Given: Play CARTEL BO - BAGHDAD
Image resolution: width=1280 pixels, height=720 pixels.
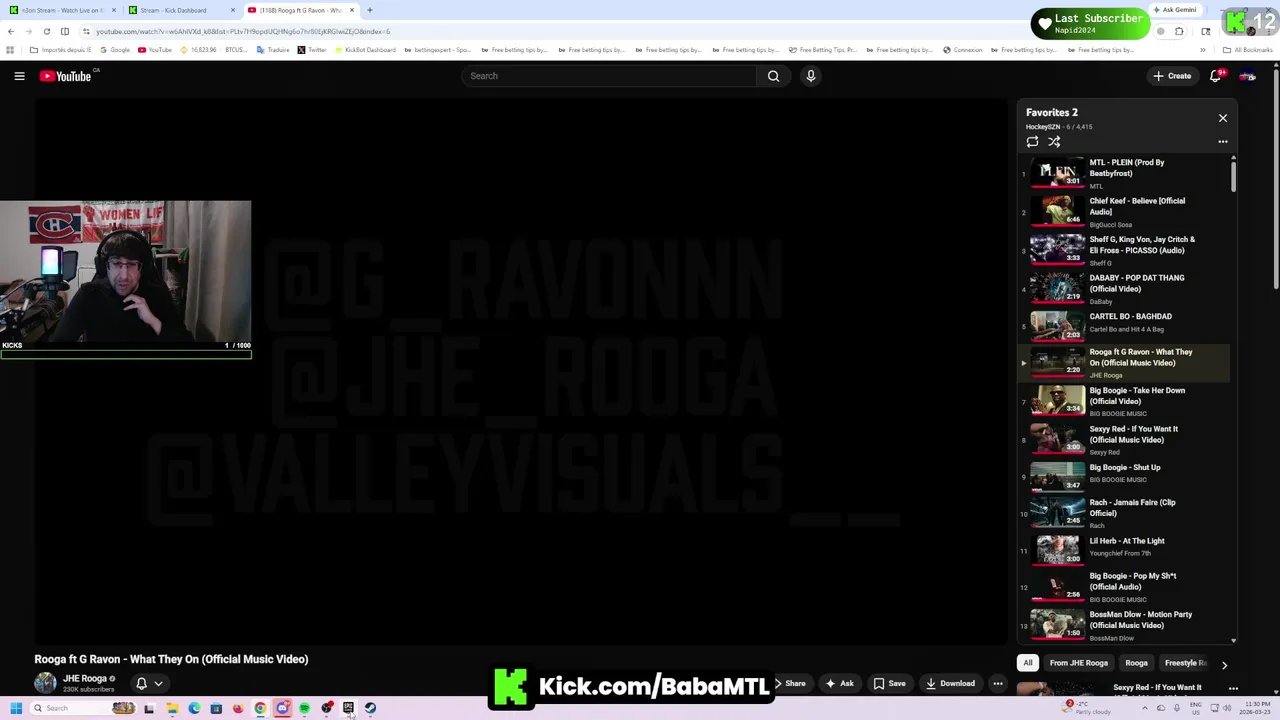Looking at the screenshot, I should click(x=1125, y=326).
